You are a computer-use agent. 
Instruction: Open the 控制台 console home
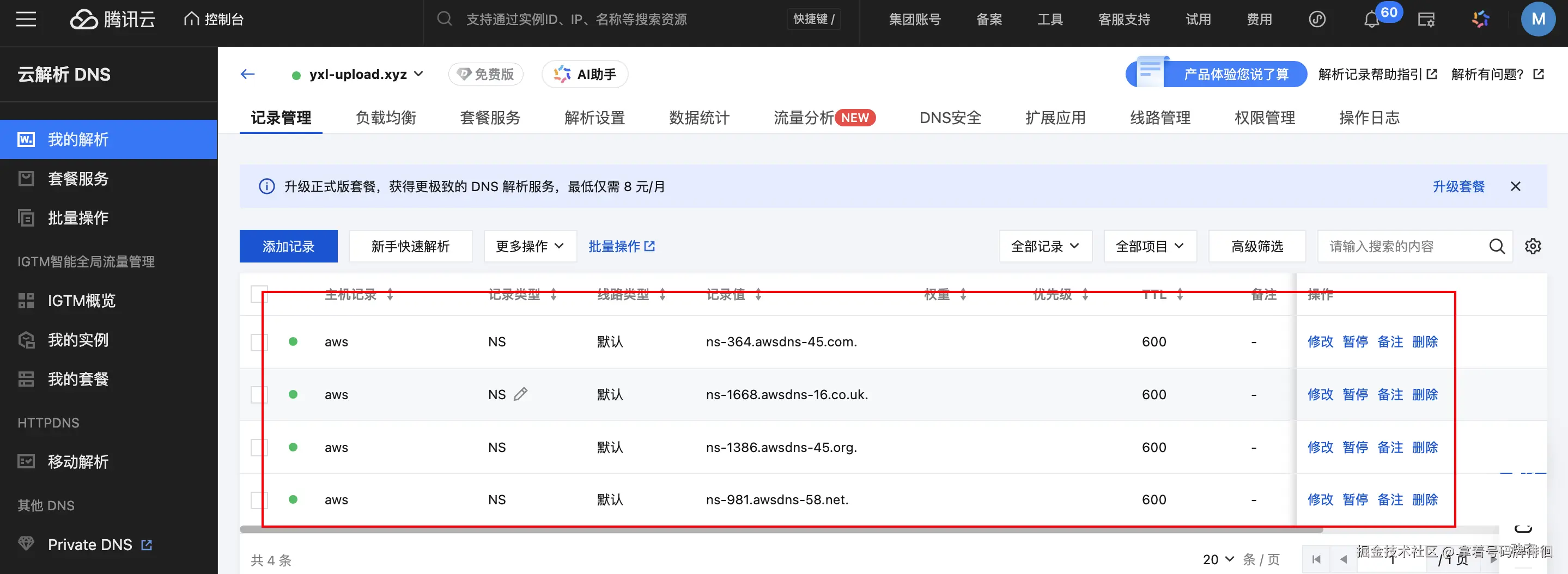click(x=214, y=20)
